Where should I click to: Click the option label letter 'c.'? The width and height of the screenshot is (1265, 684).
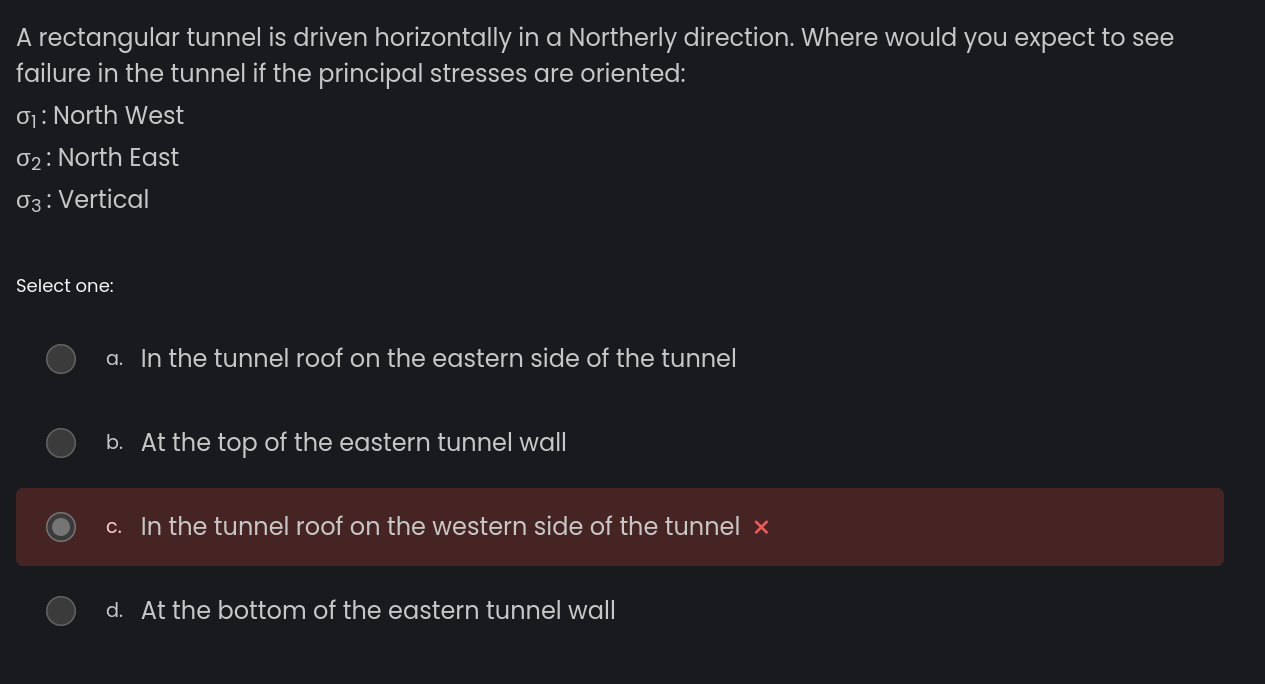click(114, 526)
